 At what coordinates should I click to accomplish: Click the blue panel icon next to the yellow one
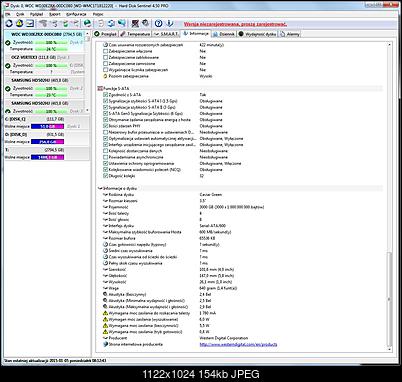(x=30, y=23)
